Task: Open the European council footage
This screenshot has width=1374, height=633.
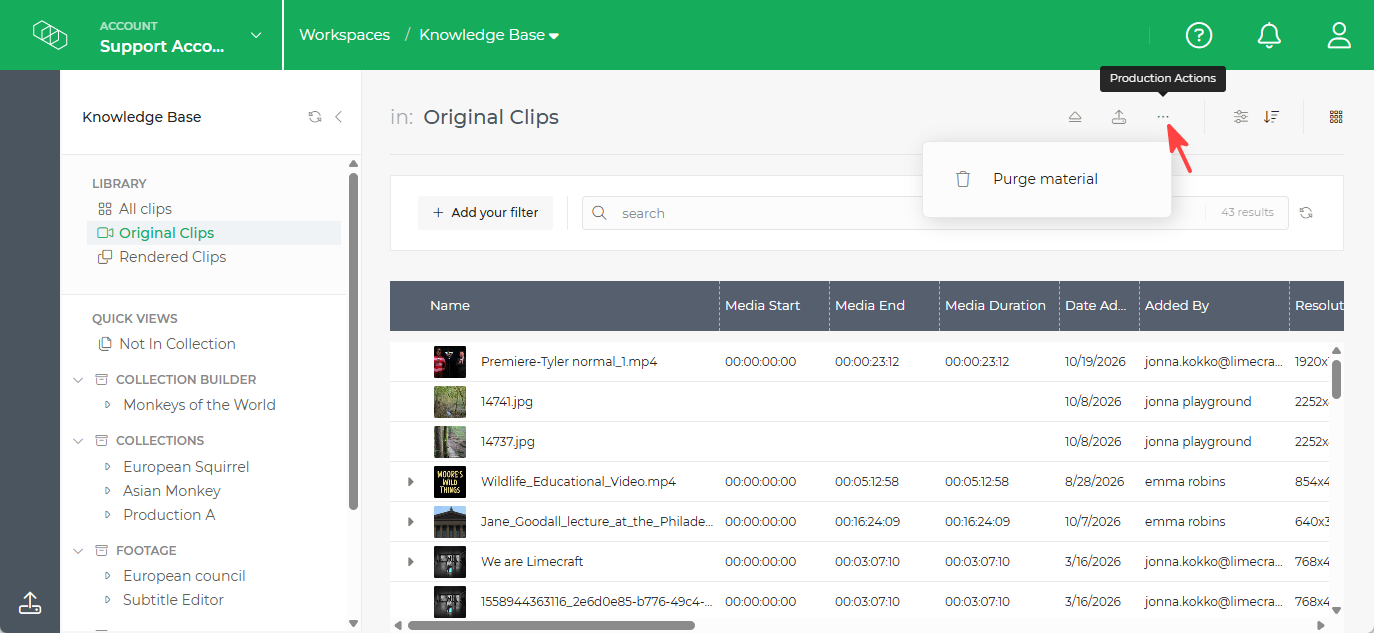Action: 184,576
